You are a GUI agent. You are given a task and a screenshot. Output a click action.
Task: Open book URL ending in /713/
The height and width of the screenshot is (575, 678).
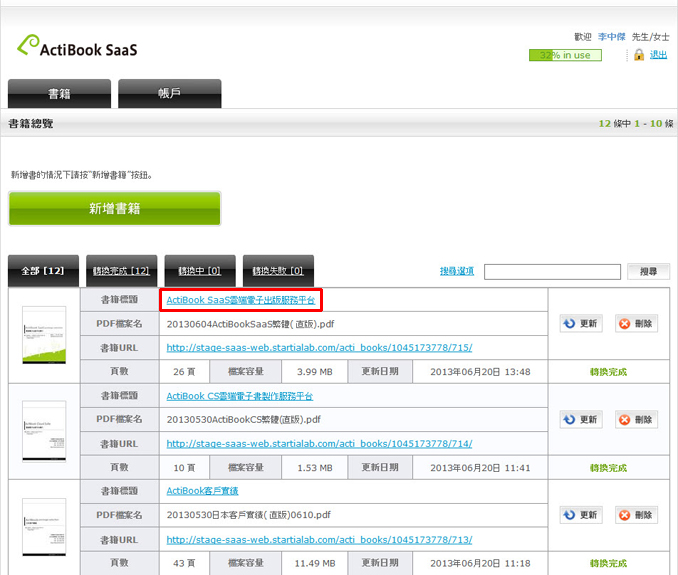pos(319,540)
